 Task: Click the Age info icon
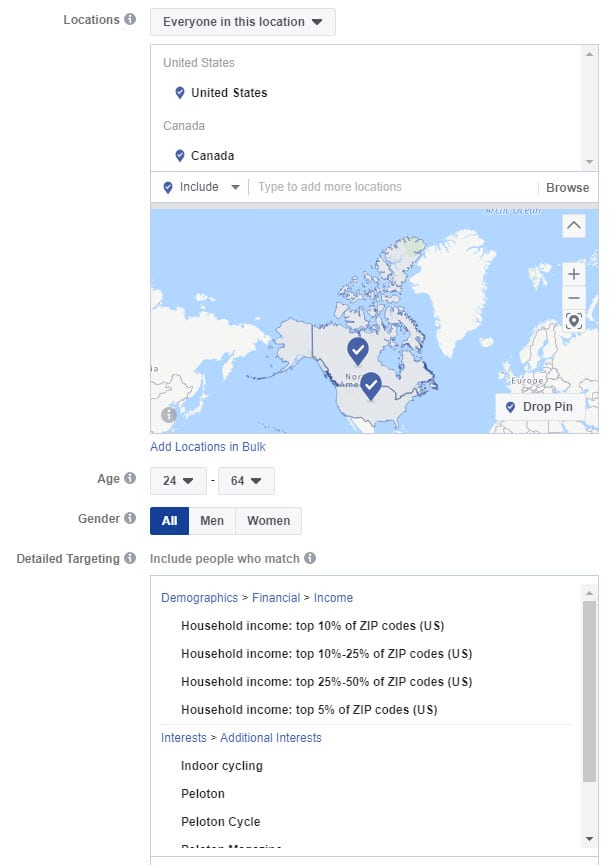click(130, 478)
